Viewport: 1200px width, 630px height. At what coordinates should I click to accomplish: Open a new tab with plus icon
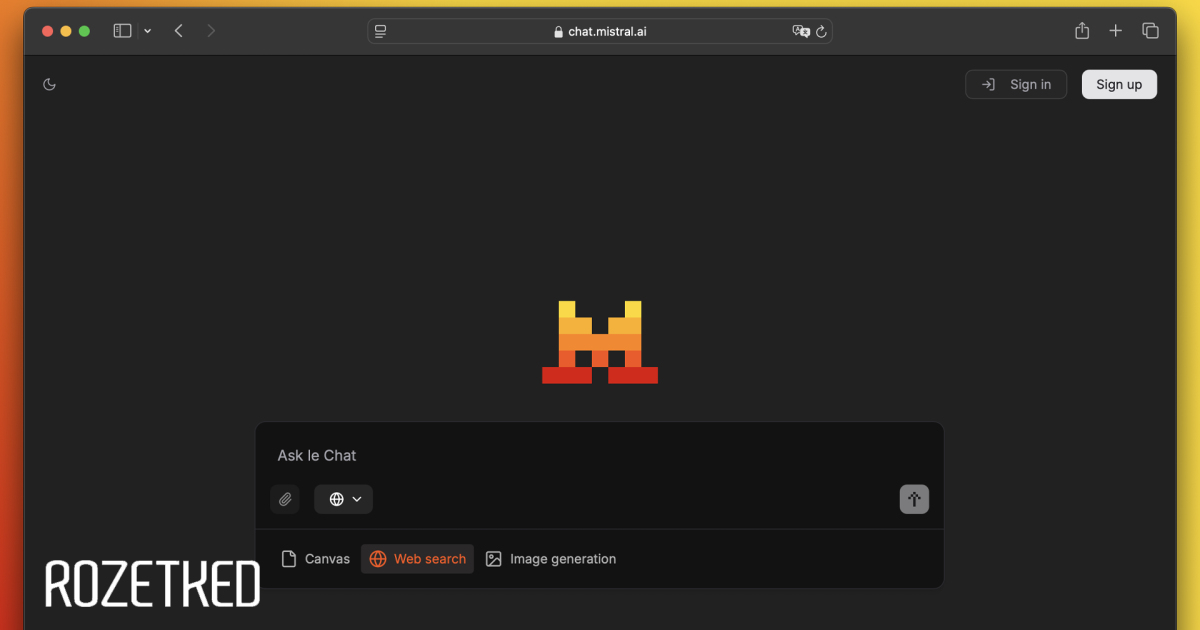tap(1116, 31)
